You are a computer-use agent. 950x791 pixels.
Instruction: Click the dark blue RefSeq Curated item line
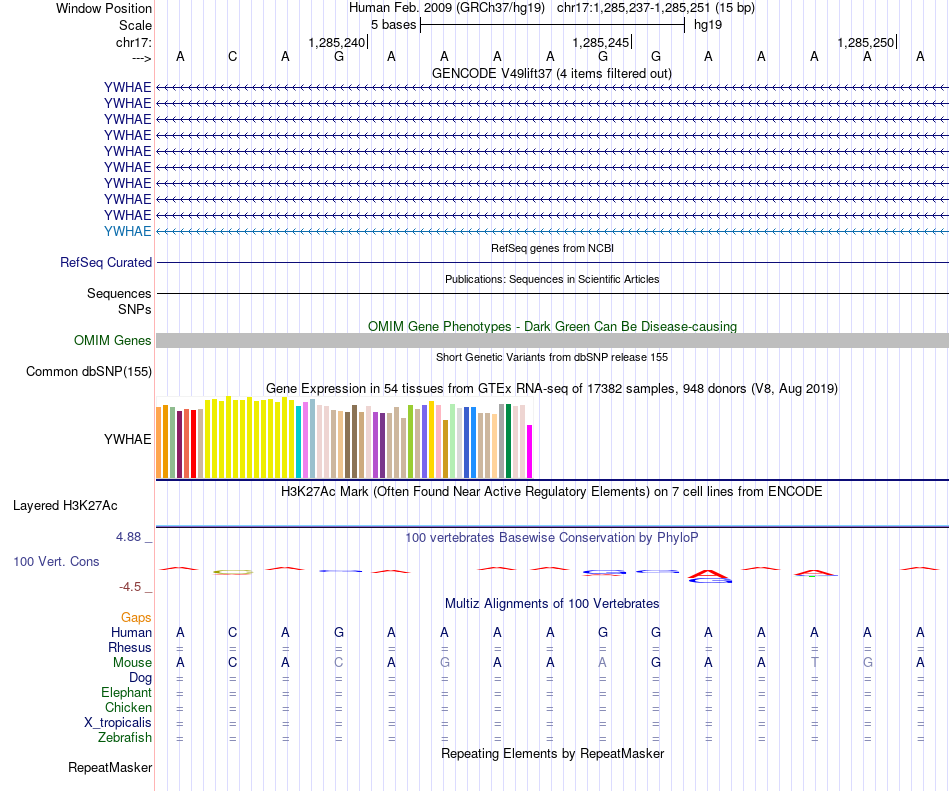coord(553,262)
